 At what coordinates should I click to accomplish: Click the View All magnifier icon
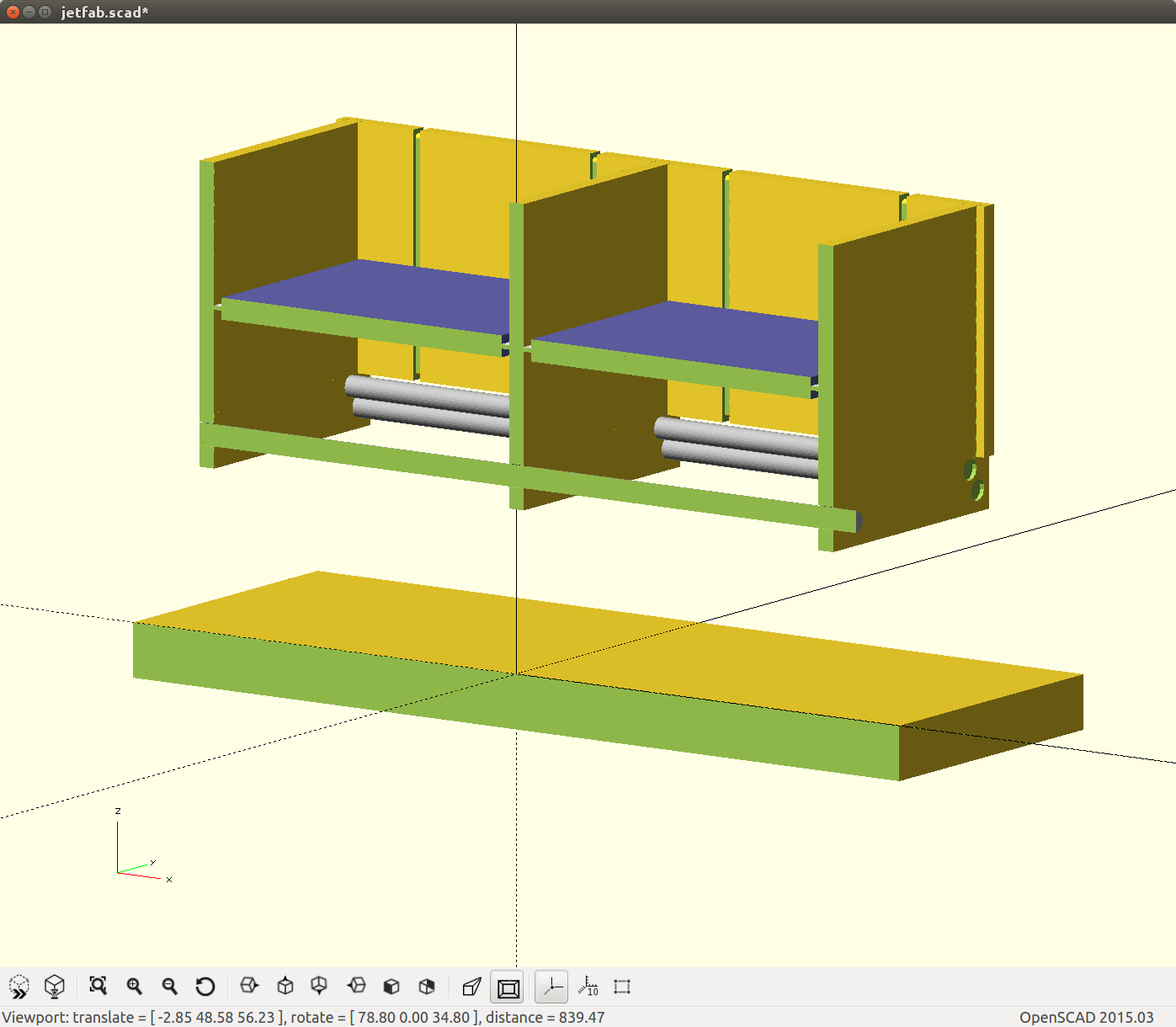98,986
